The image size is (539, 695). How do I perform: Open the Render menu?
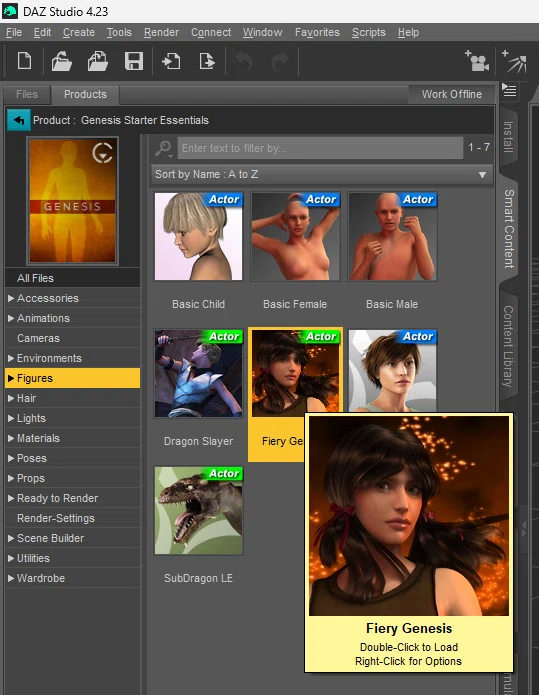(161, 32)
